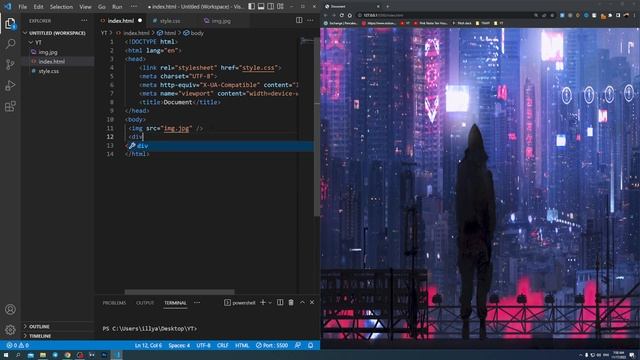Open editor more actions ellipsis
The image size is (640, 360).
310,20
